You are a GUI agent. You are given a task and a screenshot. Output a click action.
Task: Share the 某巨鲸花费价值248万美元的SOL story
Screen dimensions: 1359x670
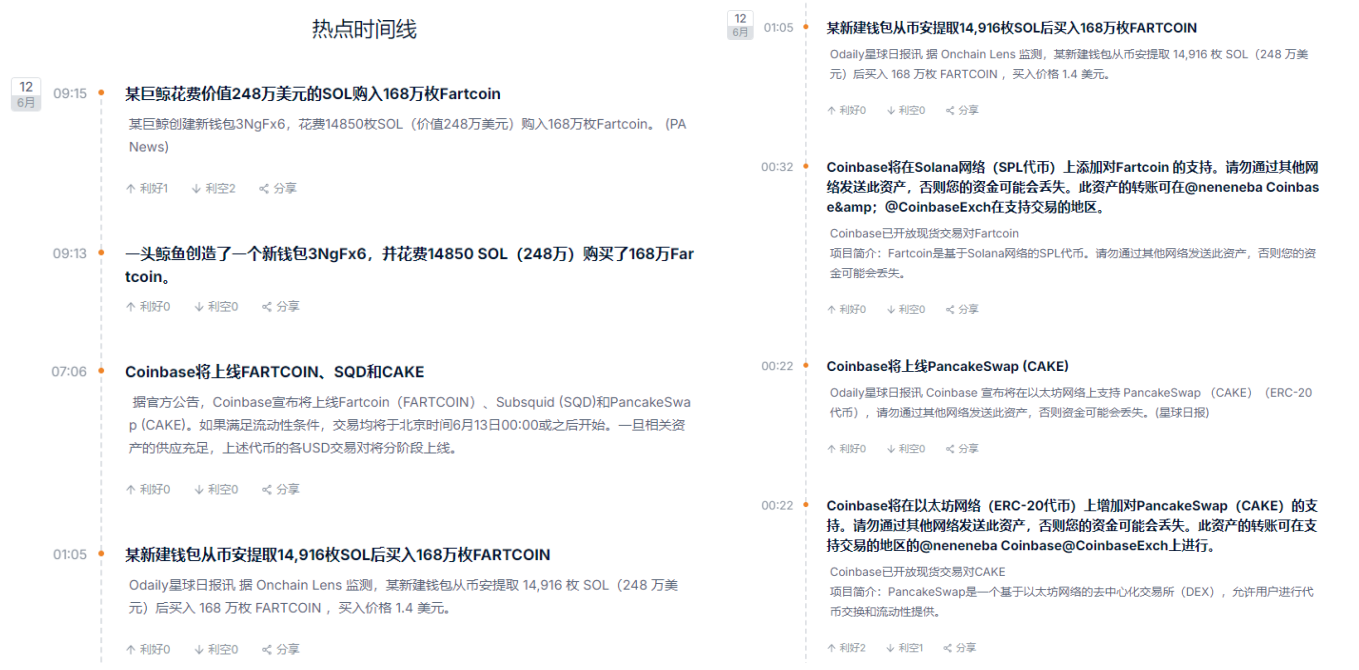click(278, 188)
